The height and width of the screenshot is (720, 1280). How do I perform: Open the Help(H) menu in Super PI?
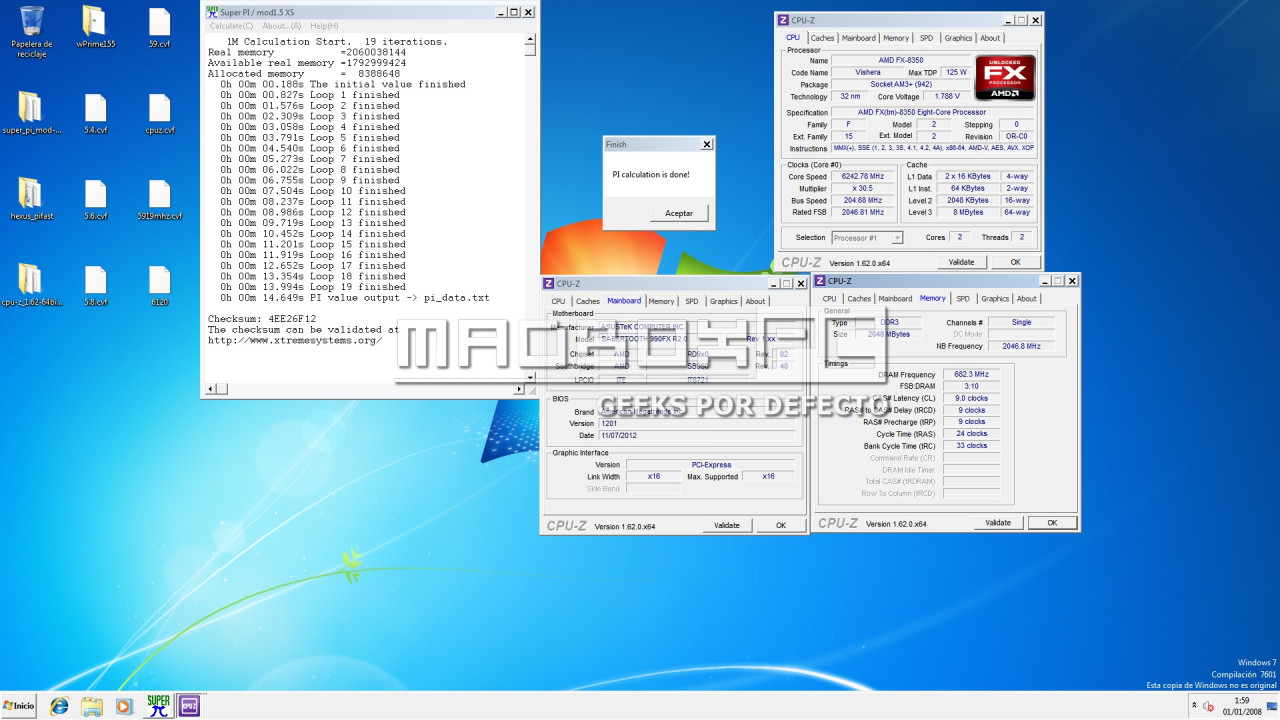pyautogui.click(x=324, y=26)
